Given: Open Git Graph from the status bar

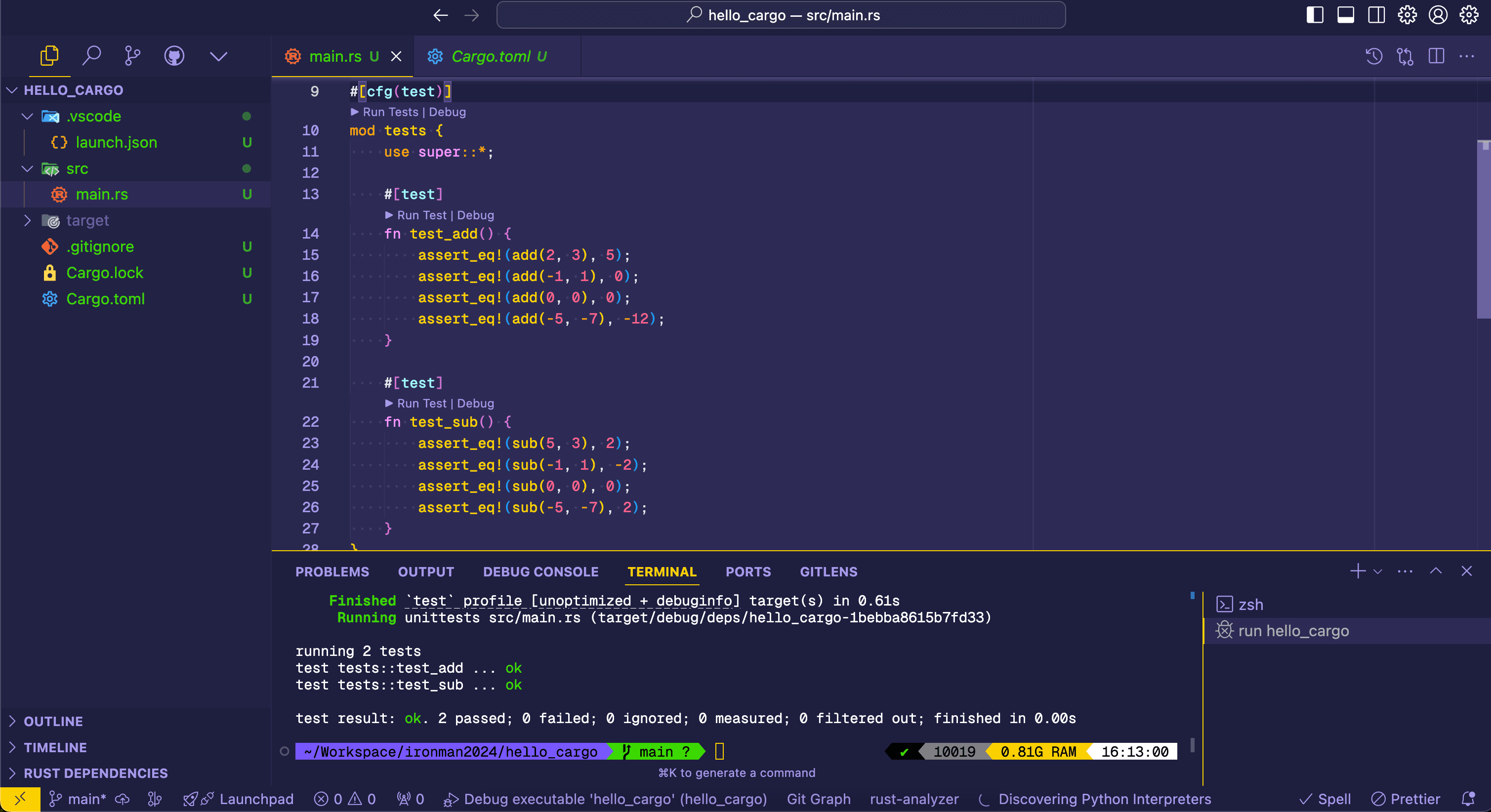Looking at the screenshot, I should click(x=819, y=799).
